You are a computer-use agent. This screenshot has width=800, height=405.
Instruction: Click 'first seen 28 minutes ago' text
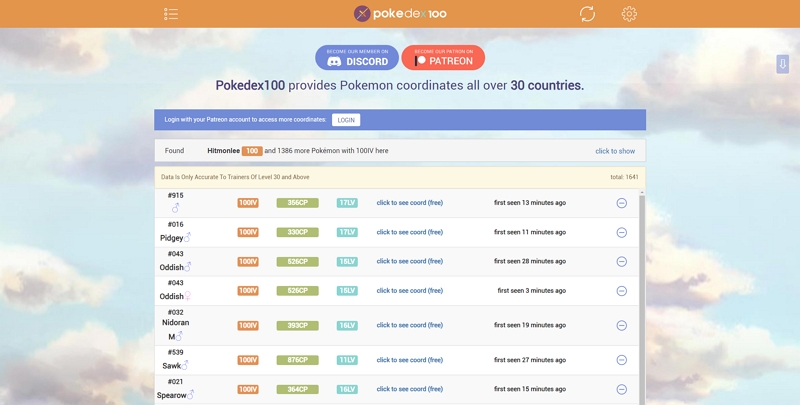(x=530, y=261)
